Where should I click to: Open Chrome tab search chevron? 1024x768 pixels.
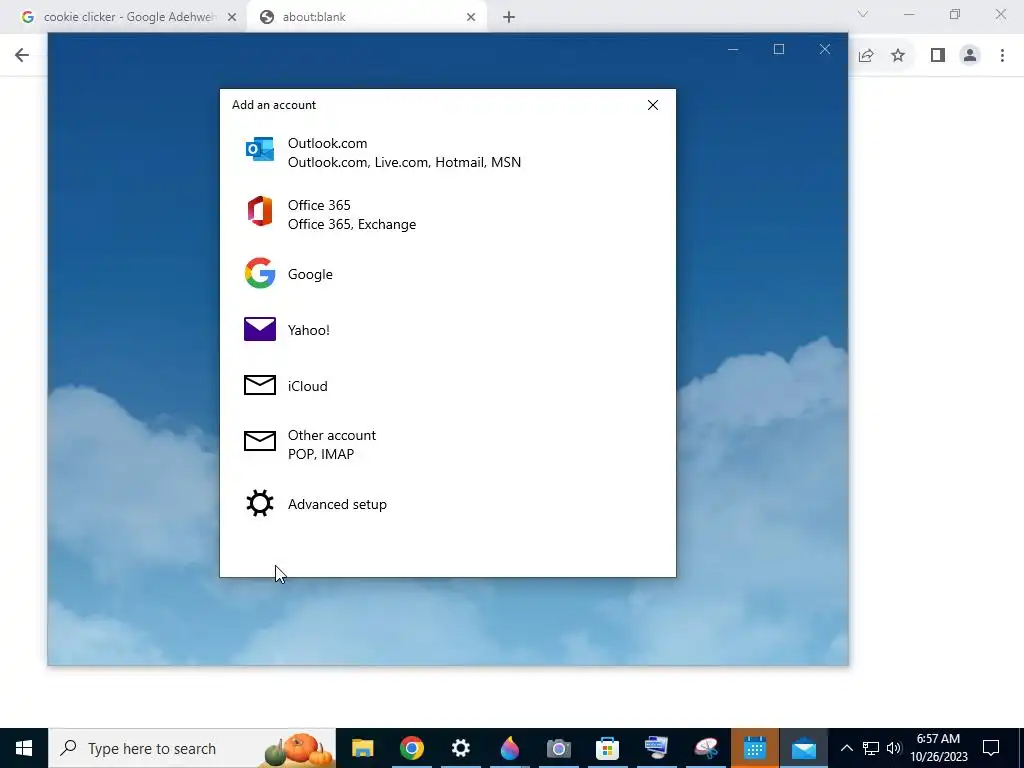click(x=863, y=14)
